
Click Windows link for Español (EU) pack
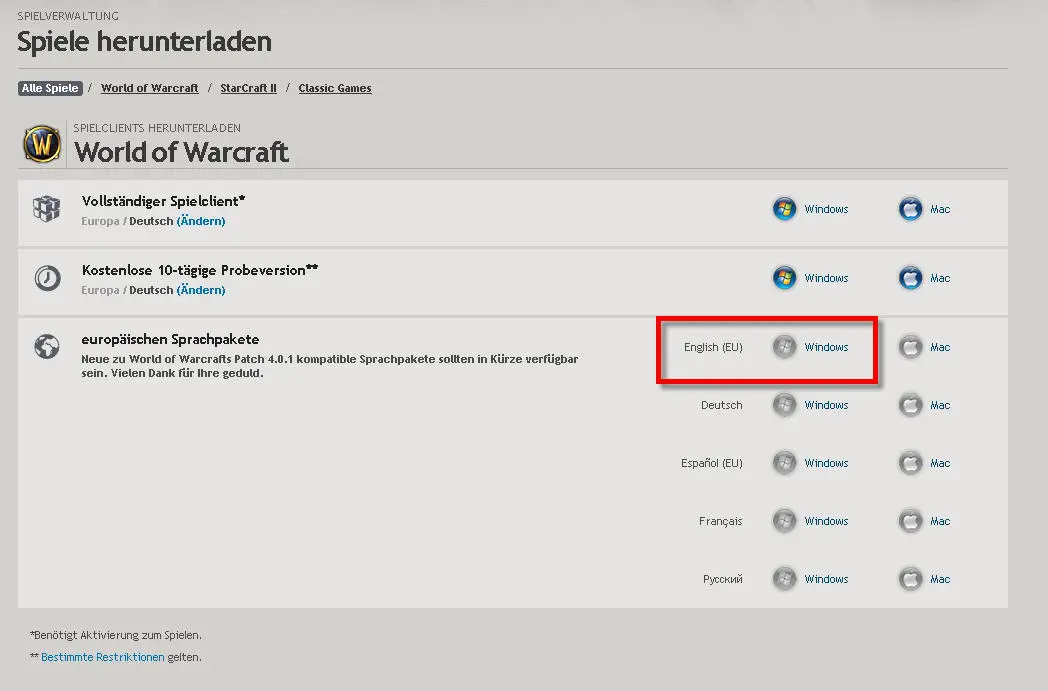tap(826, 463)
